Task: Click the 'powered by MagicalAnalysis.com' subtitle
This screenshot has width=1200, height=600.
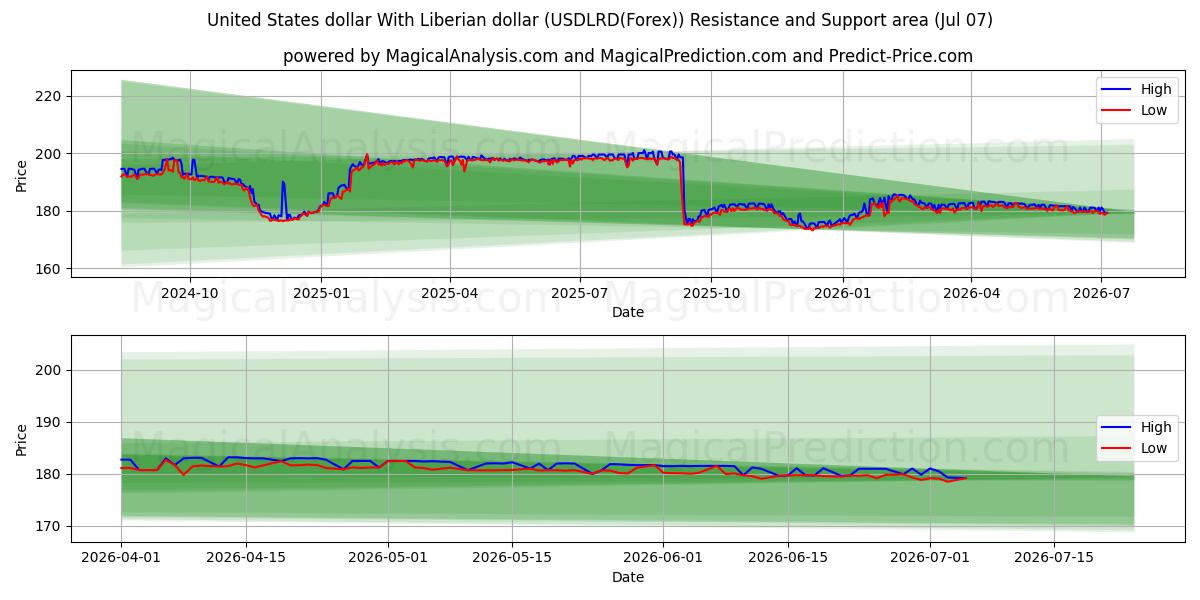Action: pyautogui.click(x=628, y=56)
